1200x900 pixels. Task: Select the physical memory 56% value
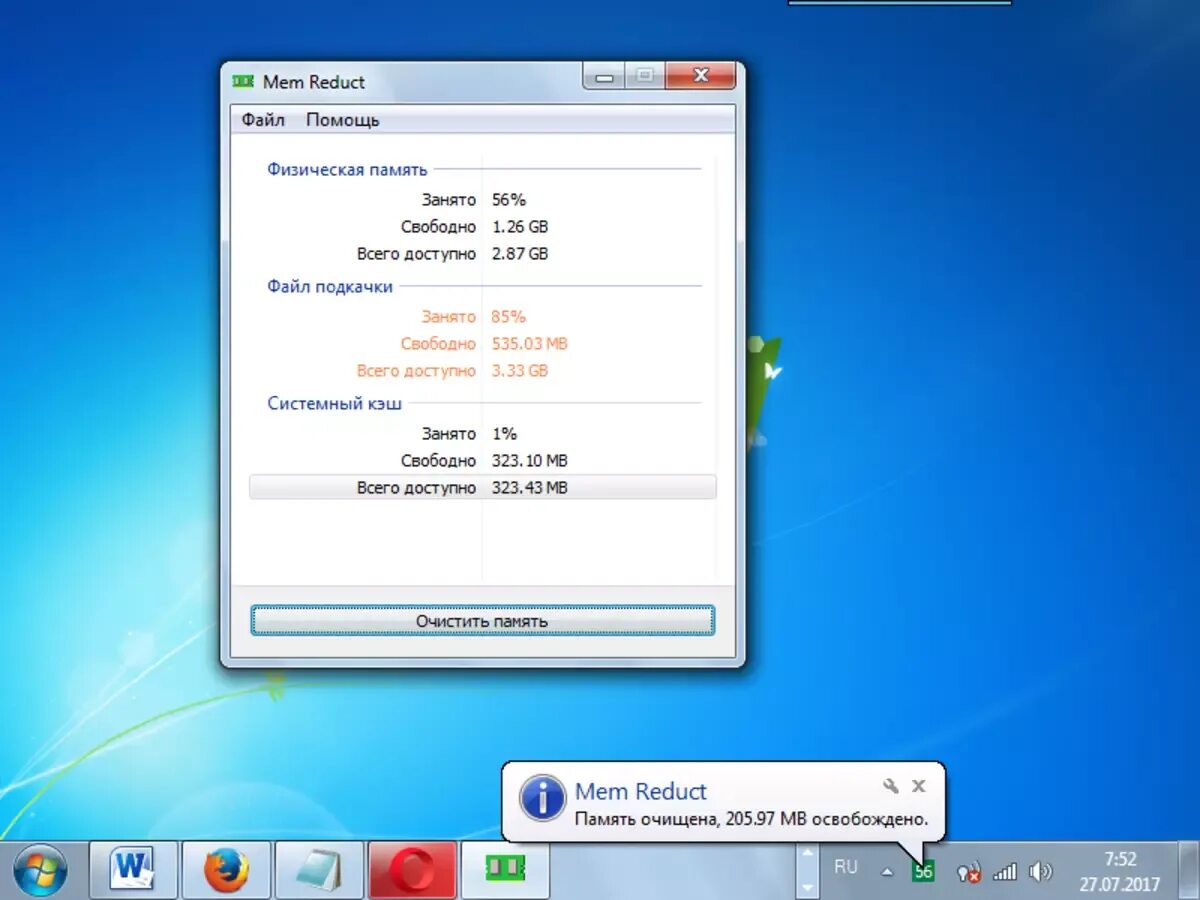tap(509, 199)
